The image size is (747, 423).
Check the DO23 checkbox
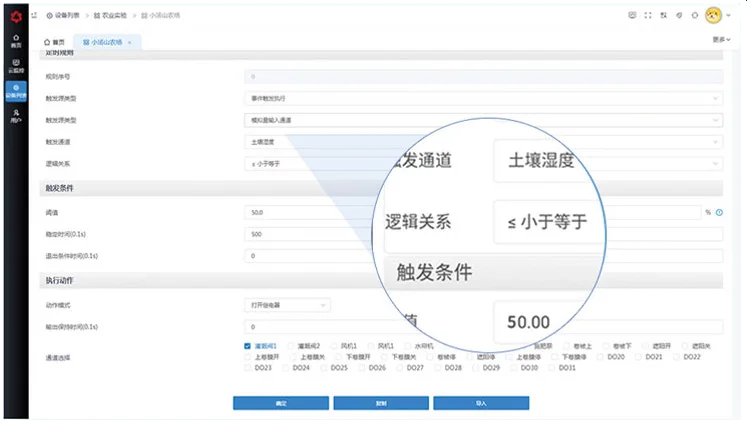pyautogui.click(x=247, y=368)
